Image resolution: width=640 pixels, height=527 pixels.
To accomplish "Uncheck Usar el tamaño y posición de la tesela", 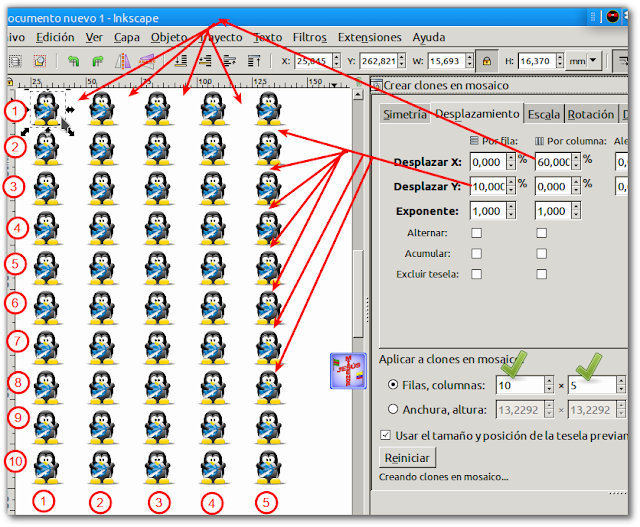I will point(385,435).
